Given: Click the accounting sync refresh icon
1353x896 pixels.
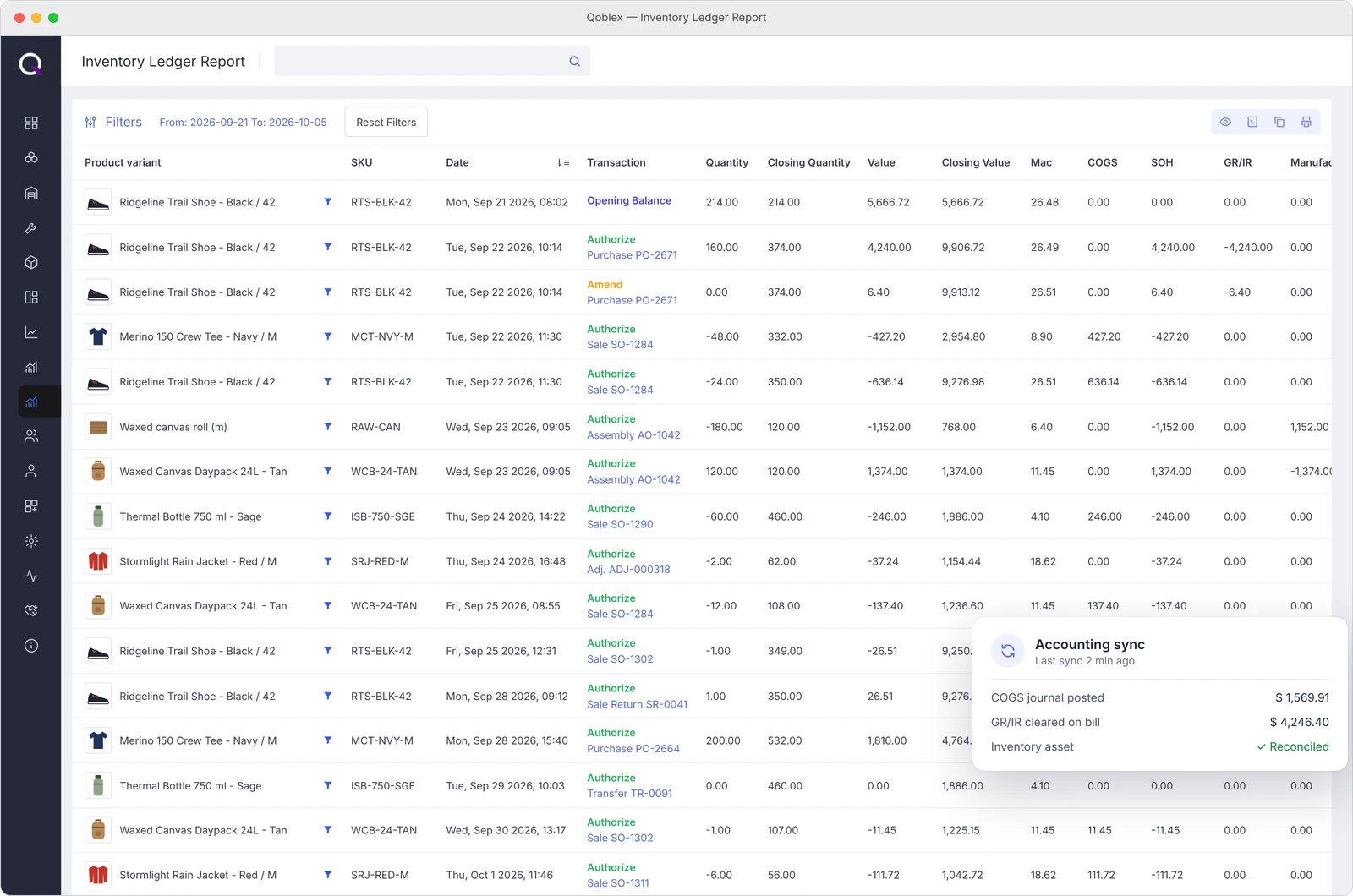Looking at the screenshot, I should (x=1008, y=651).
